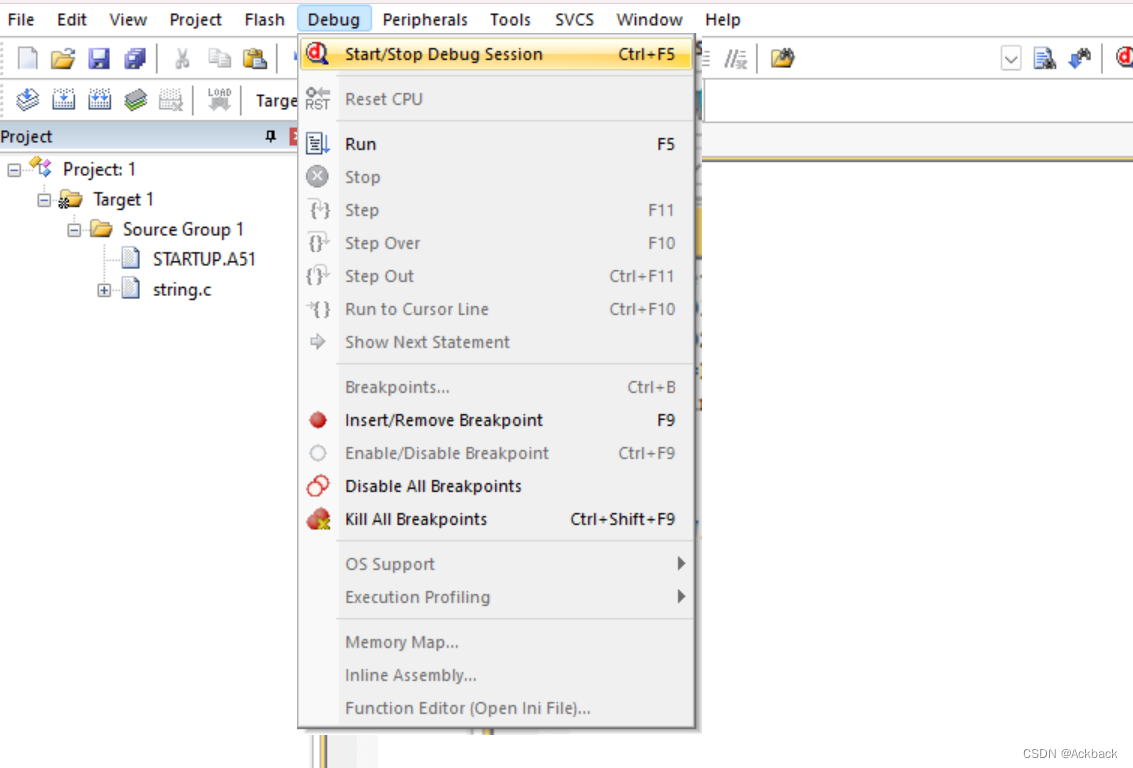Screen dimensions: 1133x768
Task: Select Source Group 1 folder
Action: (x=183, y=230)
